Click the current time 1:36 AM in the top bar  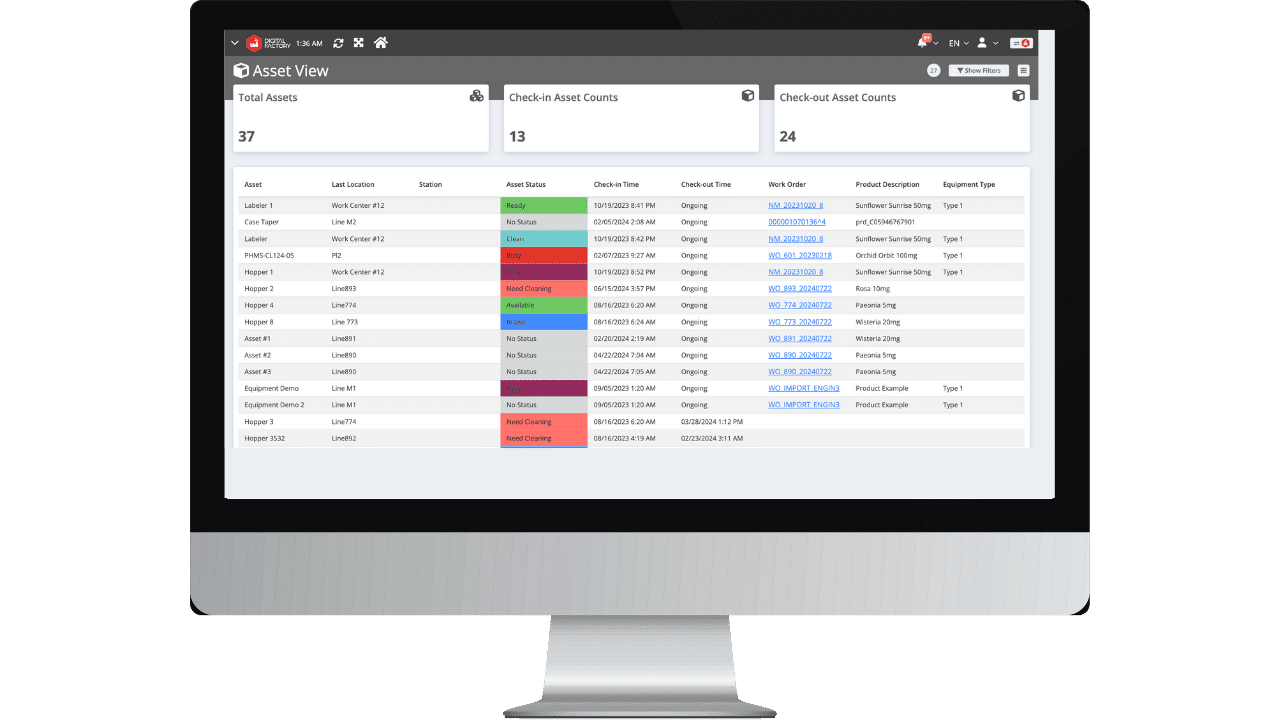310,43
